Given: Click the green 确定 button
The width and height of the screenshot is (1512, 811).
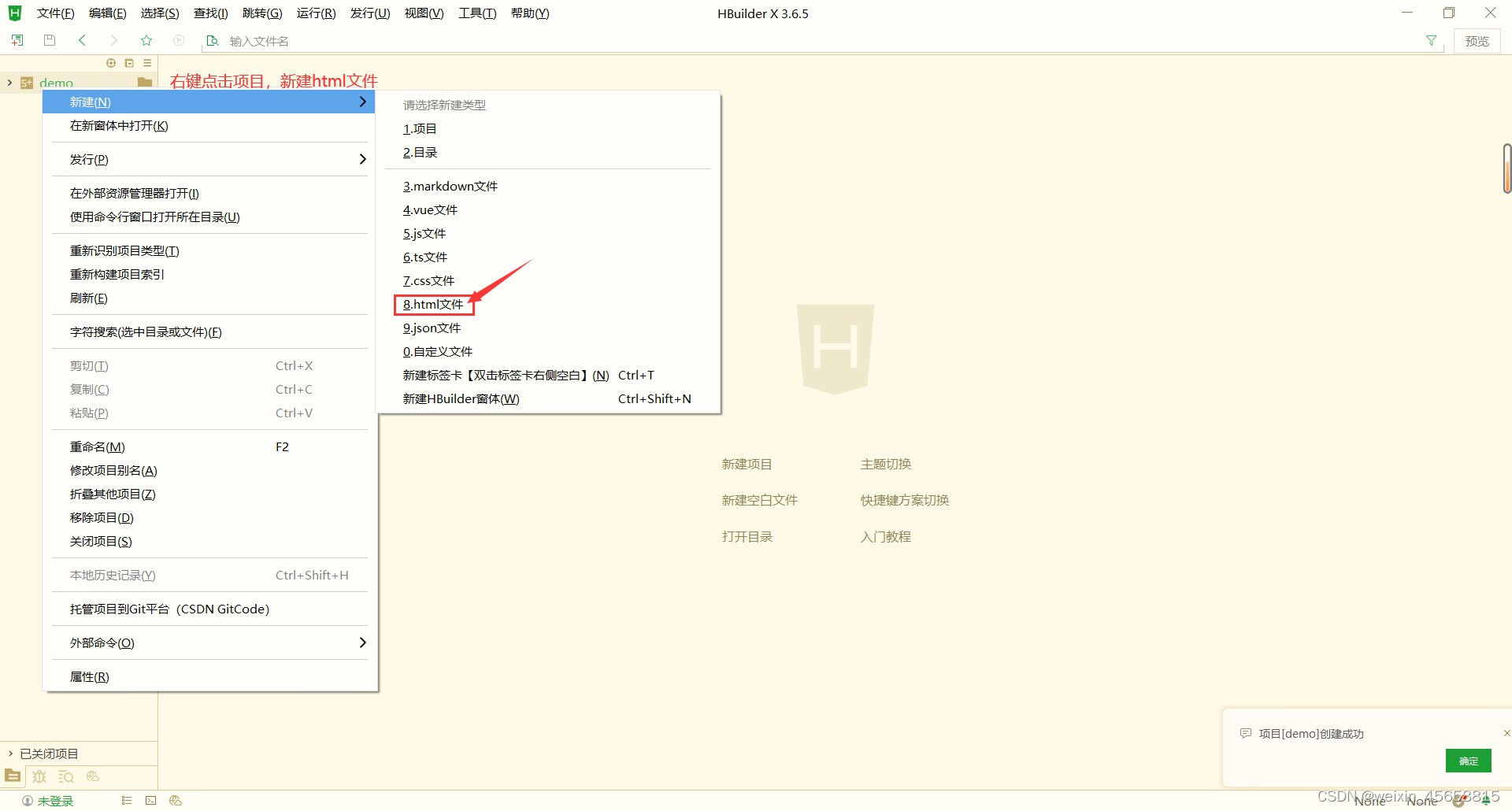Looking at the screenshot, I should [x=1468, y=761].
